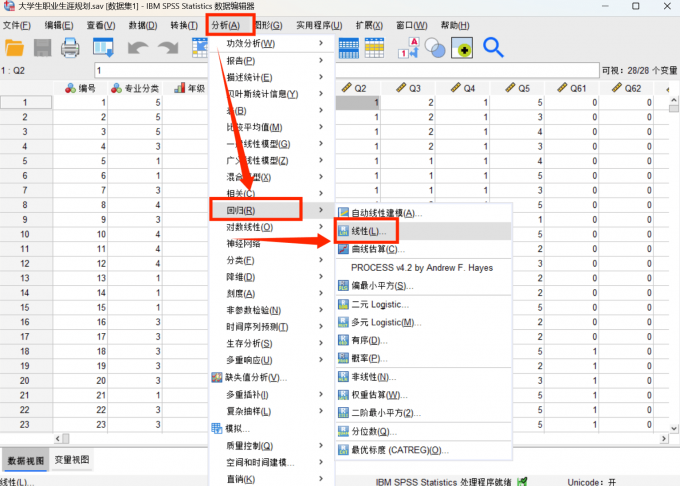Expand 描述统计(E) submenu

click(x=272, y=77)
